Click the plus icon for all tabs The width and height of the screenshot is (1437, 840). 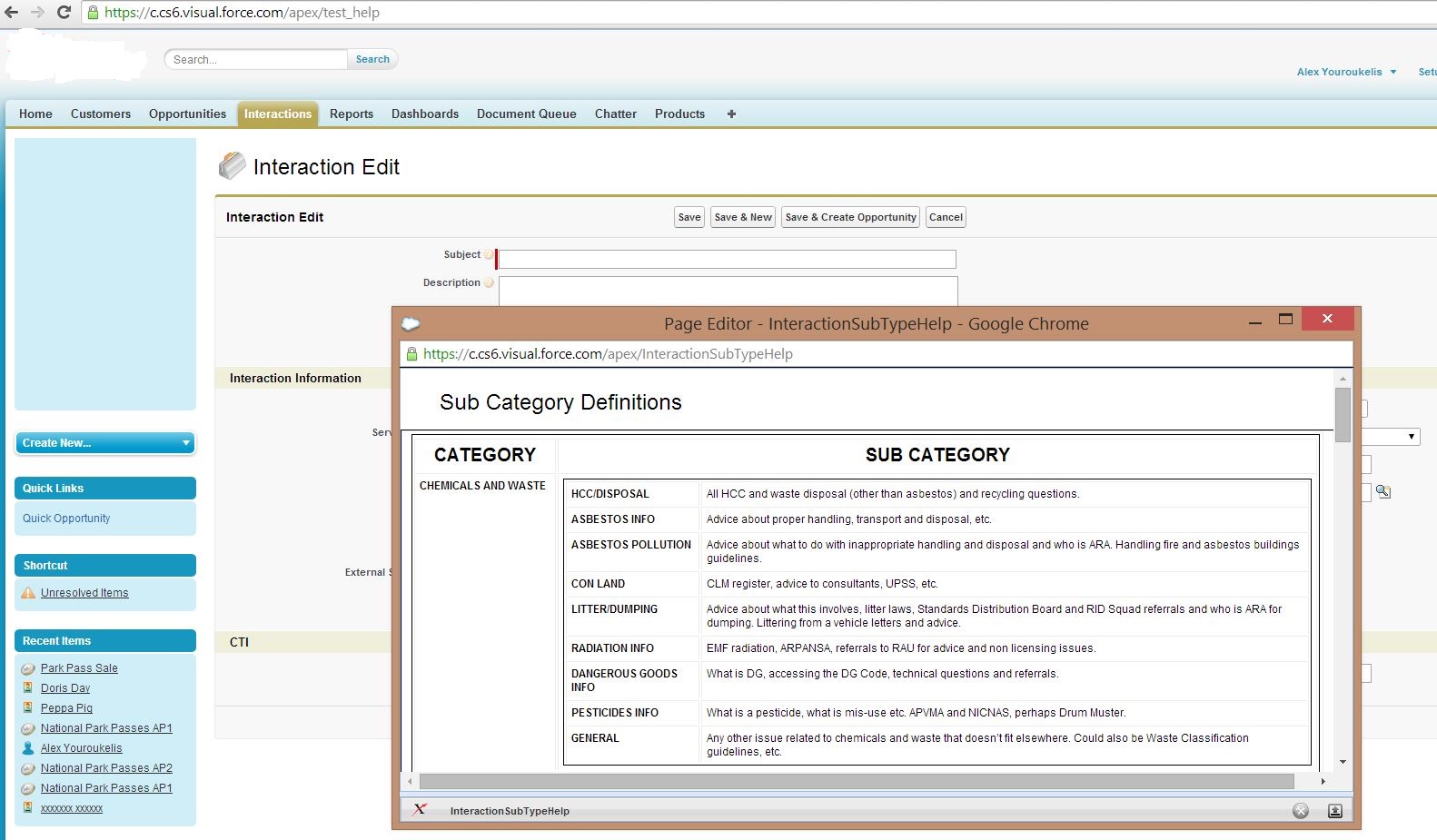click(x=731, y=114)
